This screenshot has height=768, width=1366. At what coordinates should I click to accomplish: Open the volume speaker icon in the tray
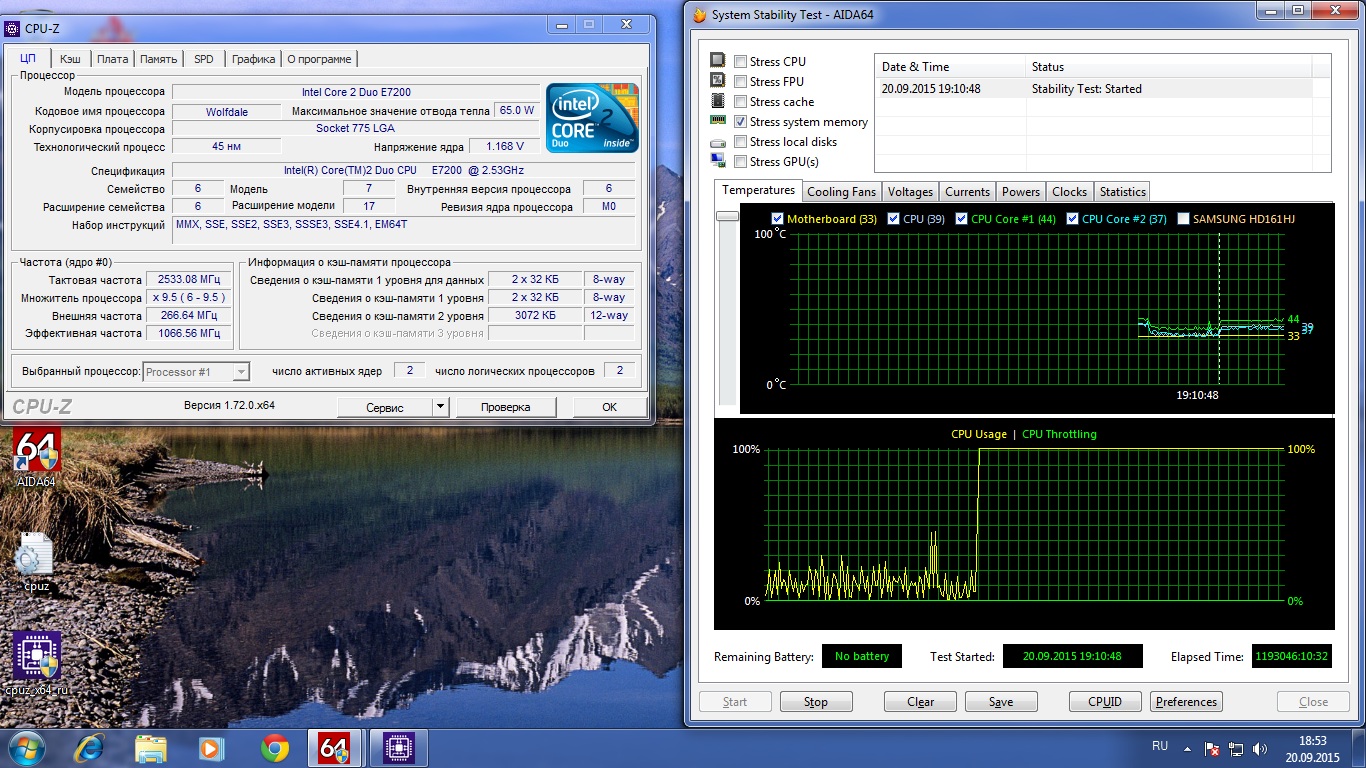(x=1260, y=748)
